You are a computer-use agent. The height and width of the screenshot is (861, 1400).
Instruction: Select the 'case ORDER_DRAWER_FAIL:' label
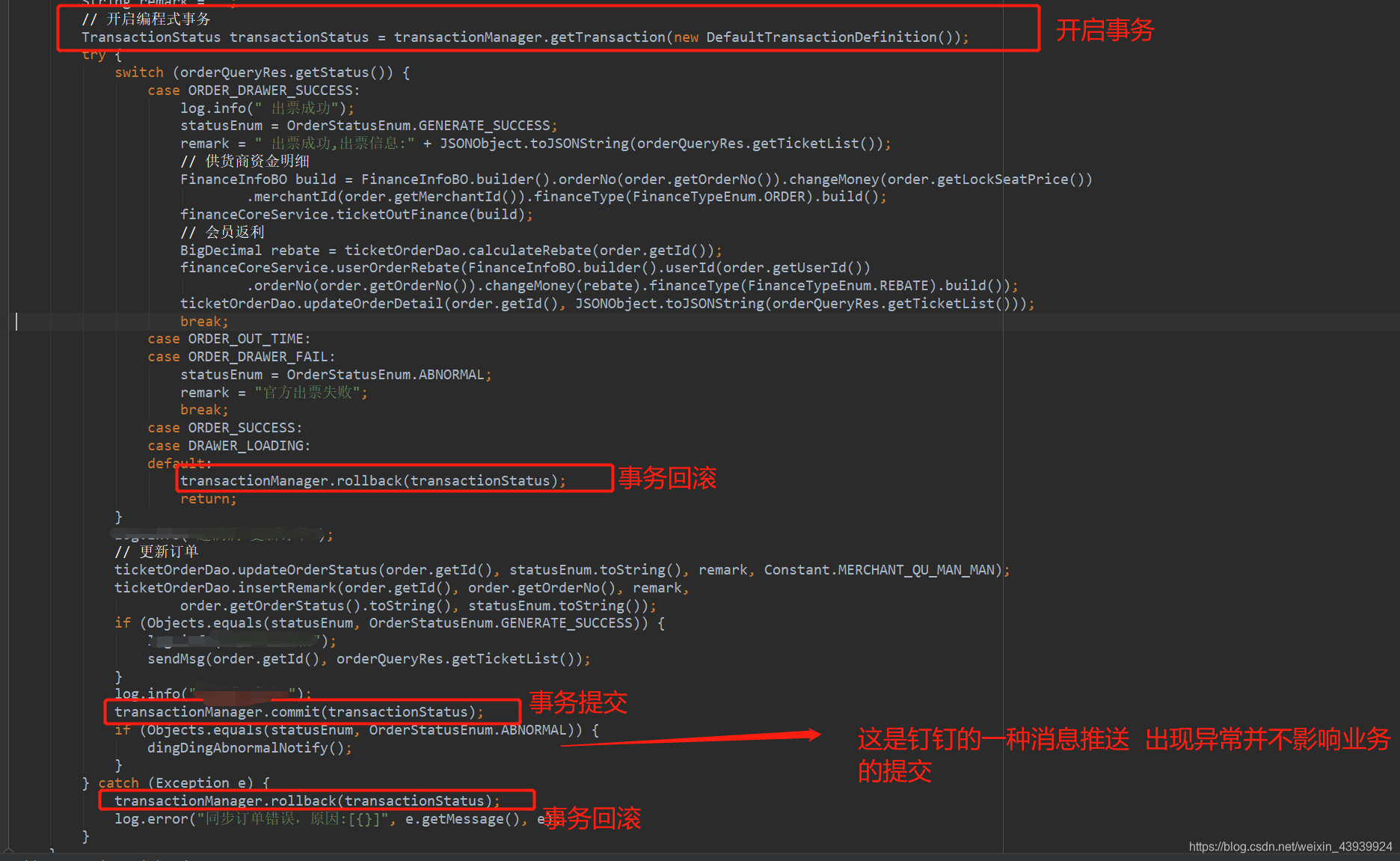click(x=242, y=358)
